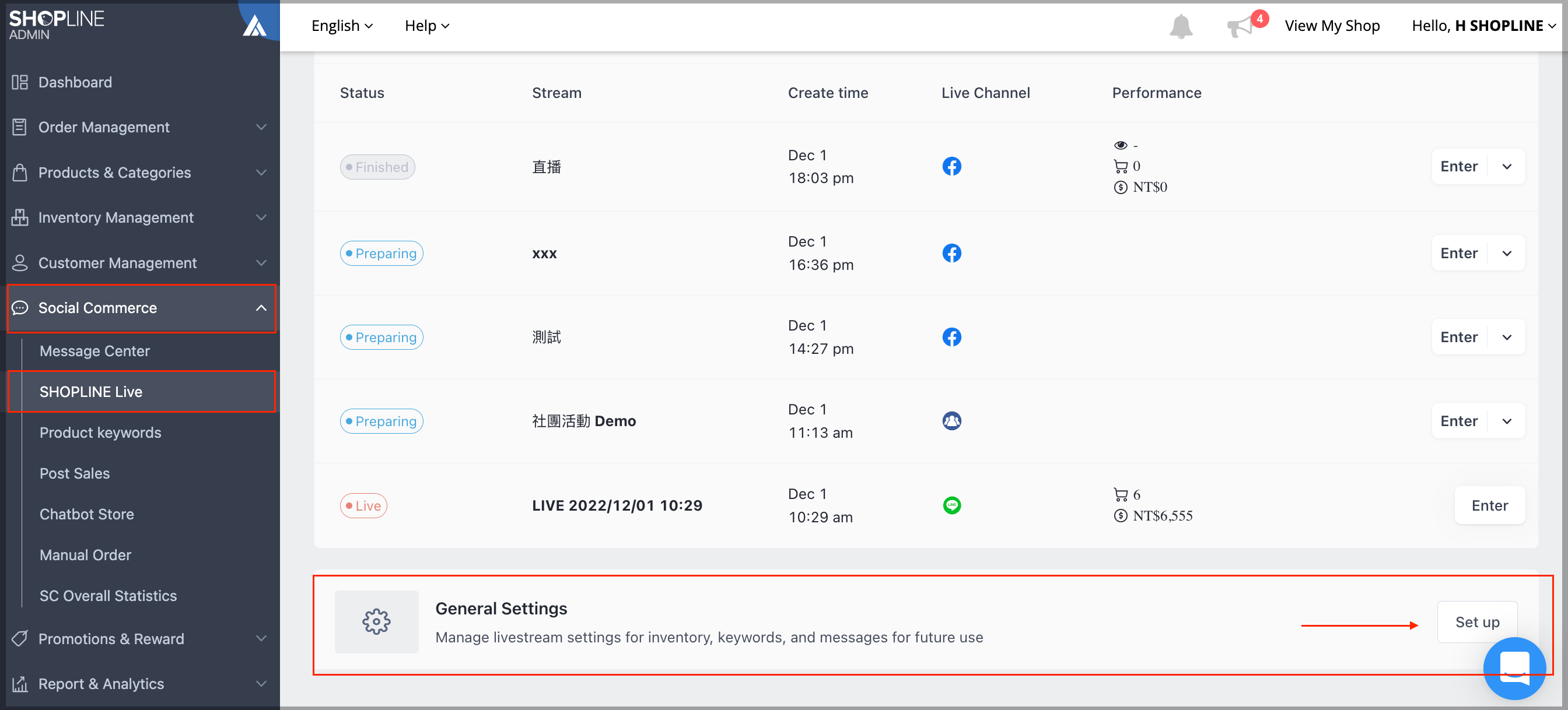Click Preparing badge for xxx stream
1568x710 pixels.
coord(381,253)
